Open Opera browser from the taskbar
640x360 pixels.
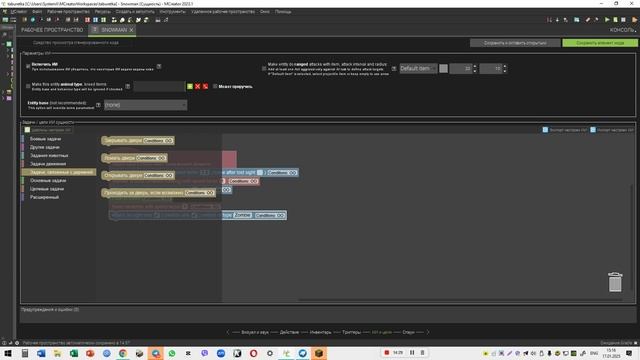253,353
